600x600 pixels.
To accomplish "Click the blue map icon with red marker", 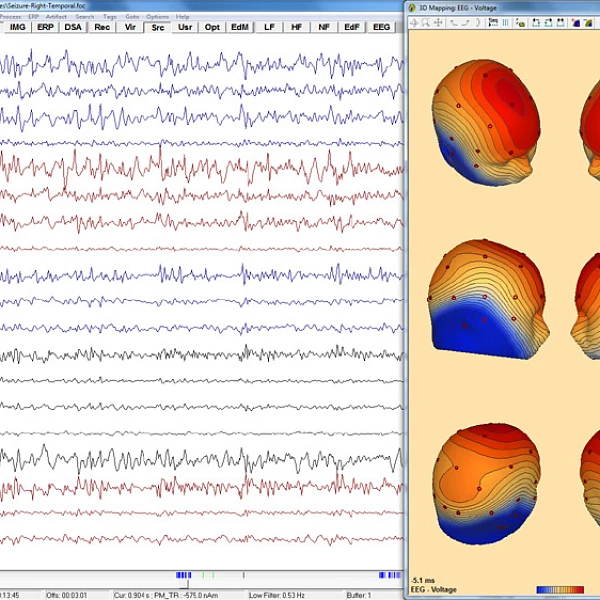I will pos(576,23).
